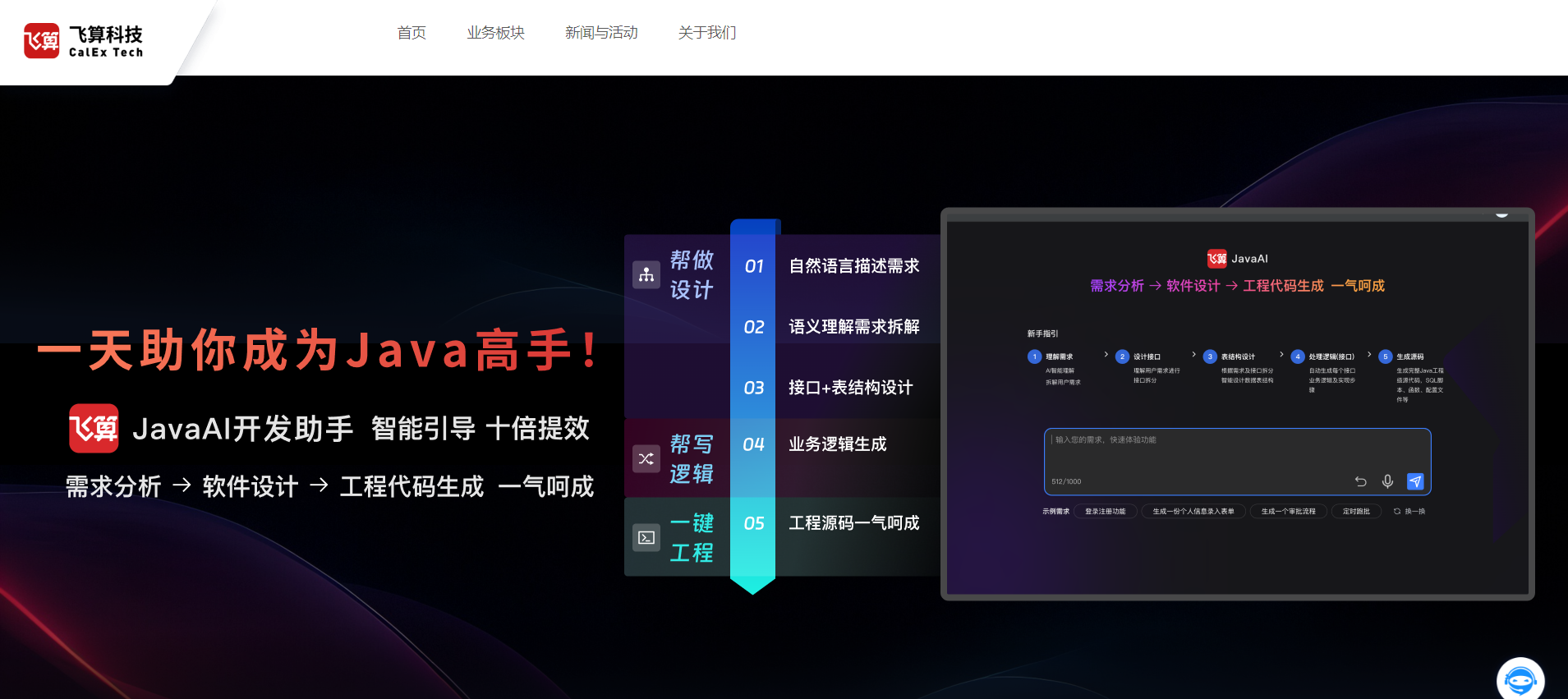Click the terminal icon beside 一键工程
Image resolution: width=1568 pixels, height=699 pixels.
[646, 537]
